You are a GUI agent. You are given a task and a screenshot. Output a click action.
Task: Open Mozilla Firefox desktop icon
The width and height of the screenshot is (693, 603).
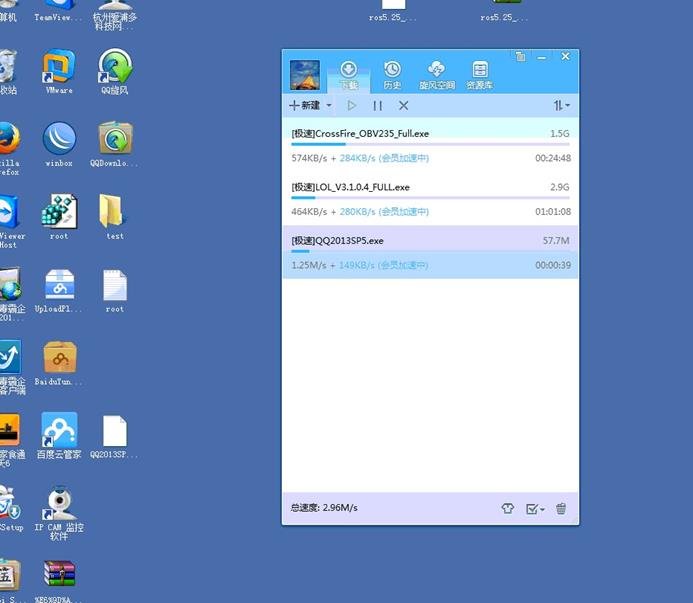tap(9, 149)
